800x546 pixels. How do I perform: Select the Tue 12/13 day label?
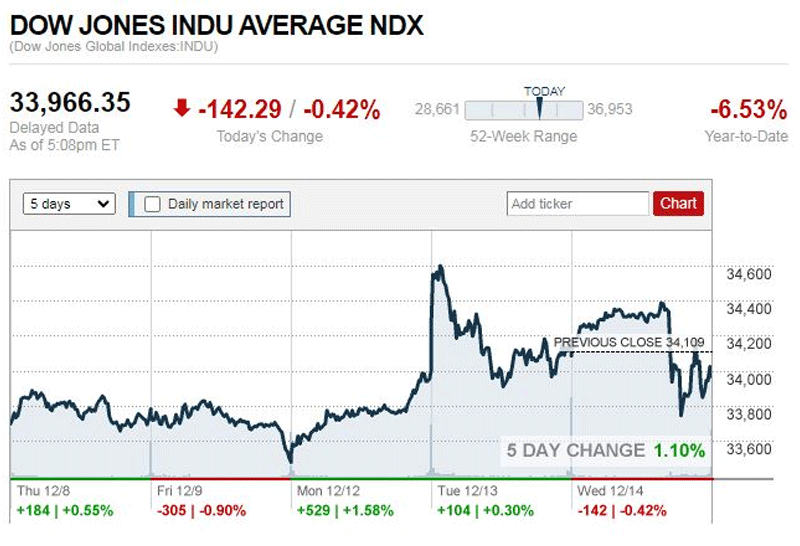coord(463,492)
